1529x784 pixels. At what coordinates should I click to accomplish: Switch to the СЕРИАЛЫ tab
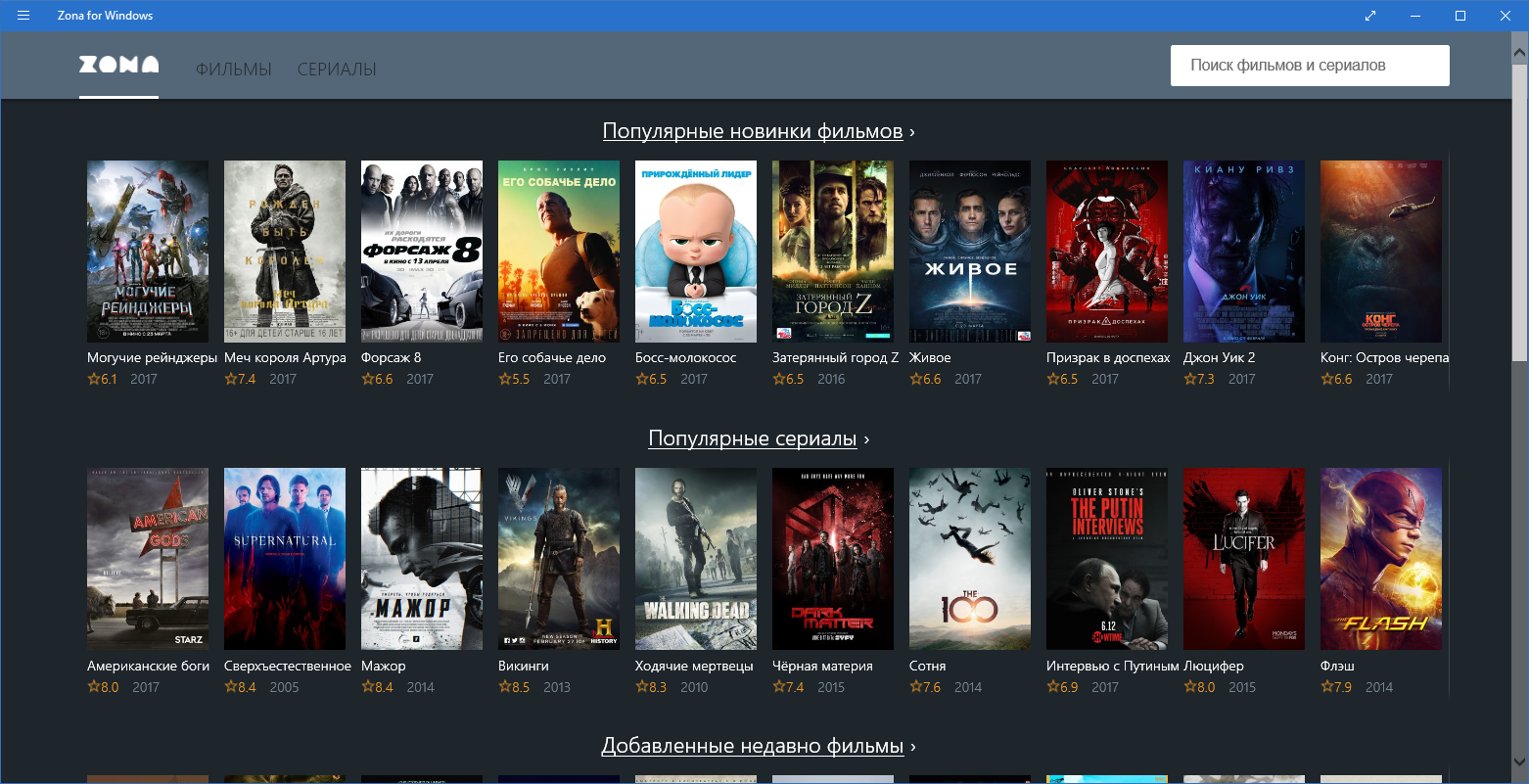[337, 69]
